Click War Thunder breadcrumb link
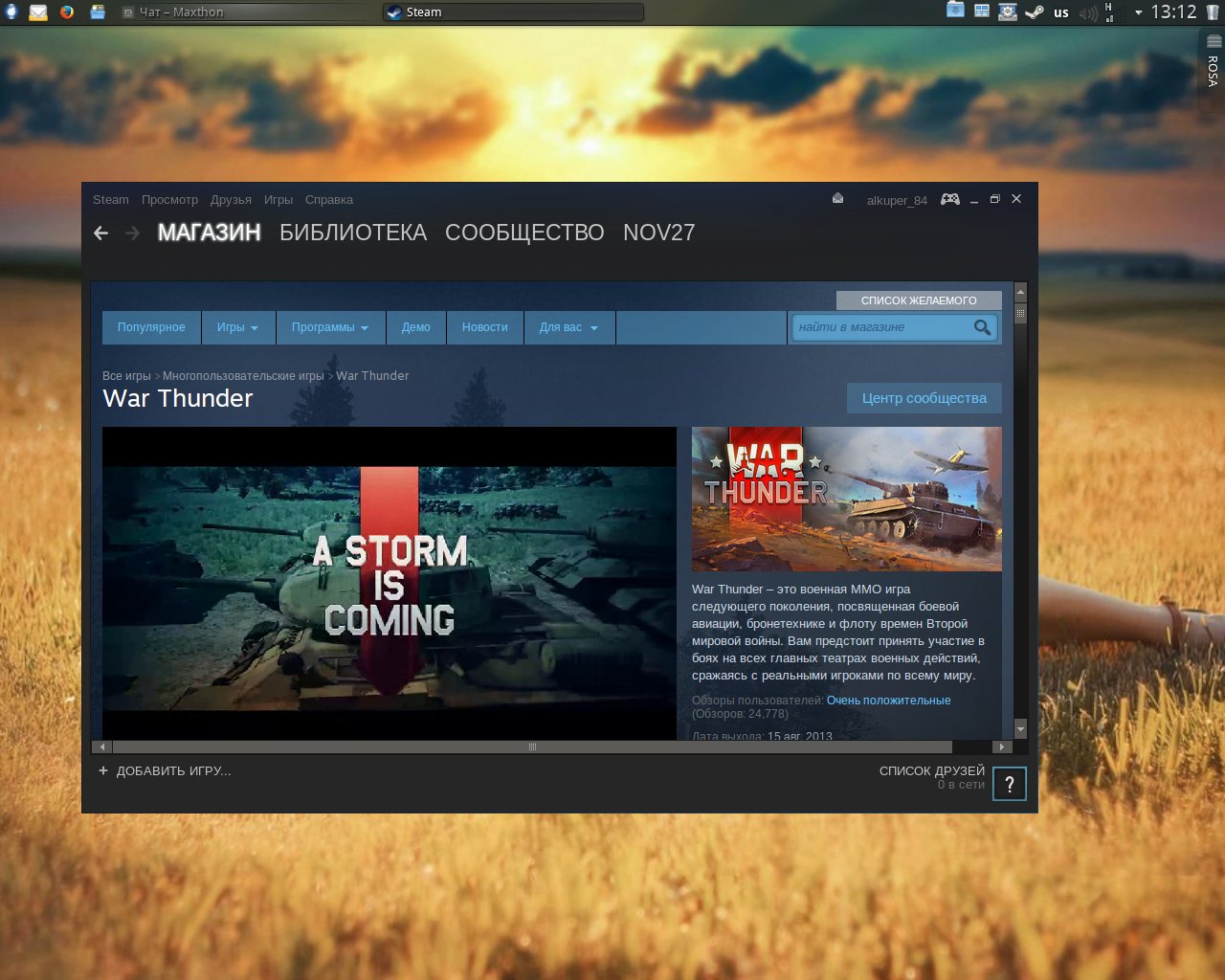Image resolution: width=1225 pixels, height=980 pixels. [372, 376]
